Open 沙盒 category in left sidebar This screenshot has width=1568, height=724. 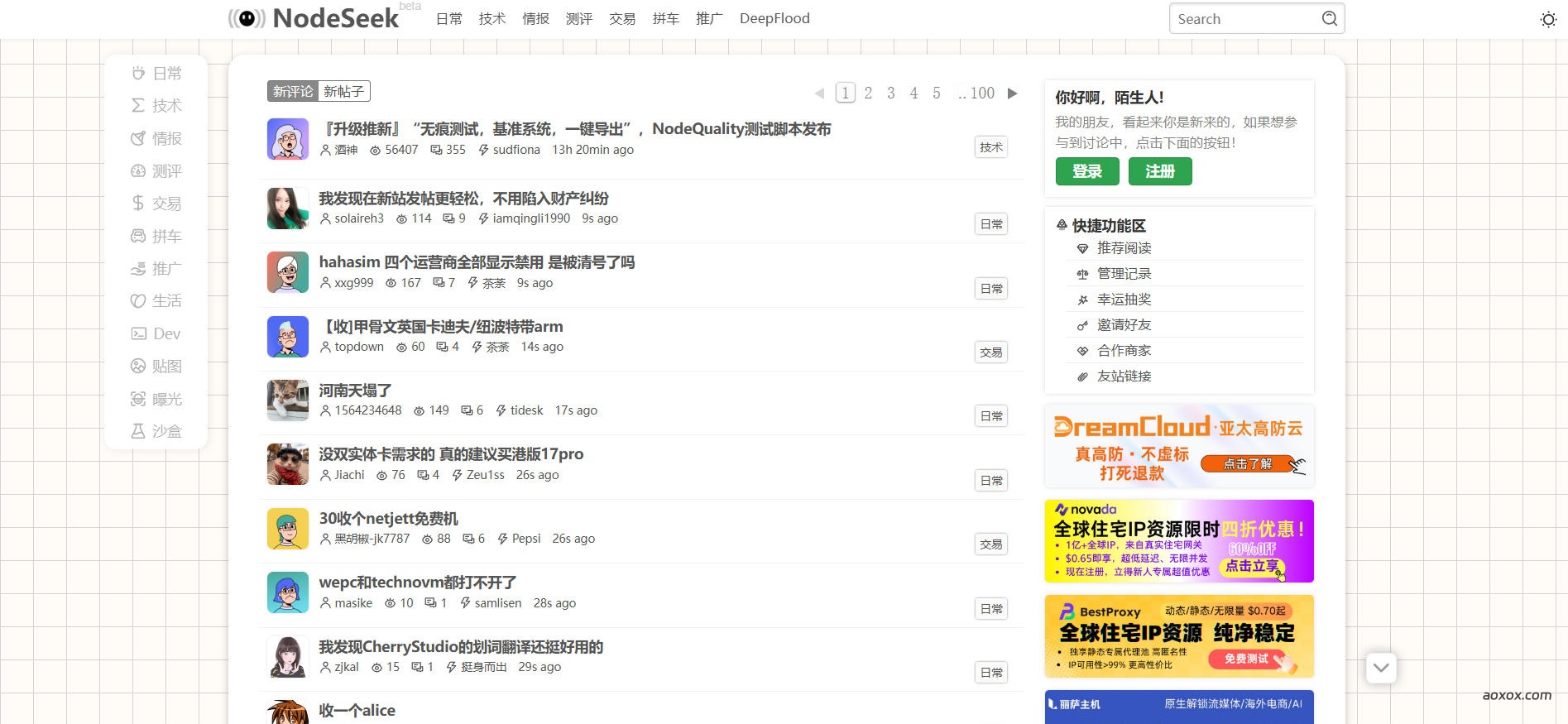(x=156, y=431)
